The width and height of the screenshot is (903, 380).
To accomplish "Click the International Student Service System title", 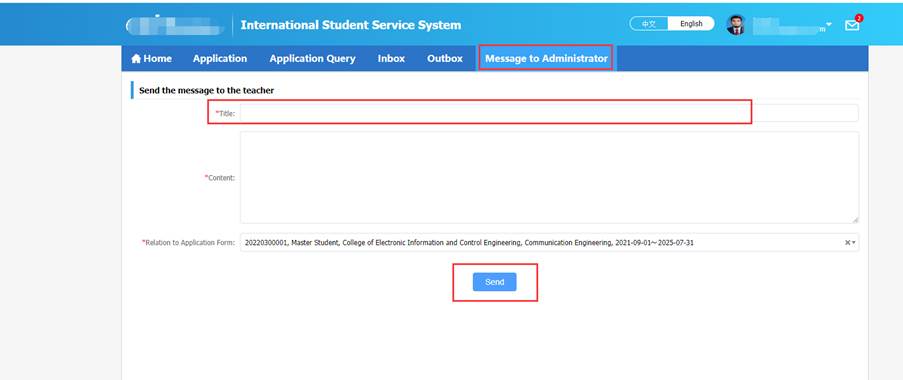I will (x=351, y=25).
